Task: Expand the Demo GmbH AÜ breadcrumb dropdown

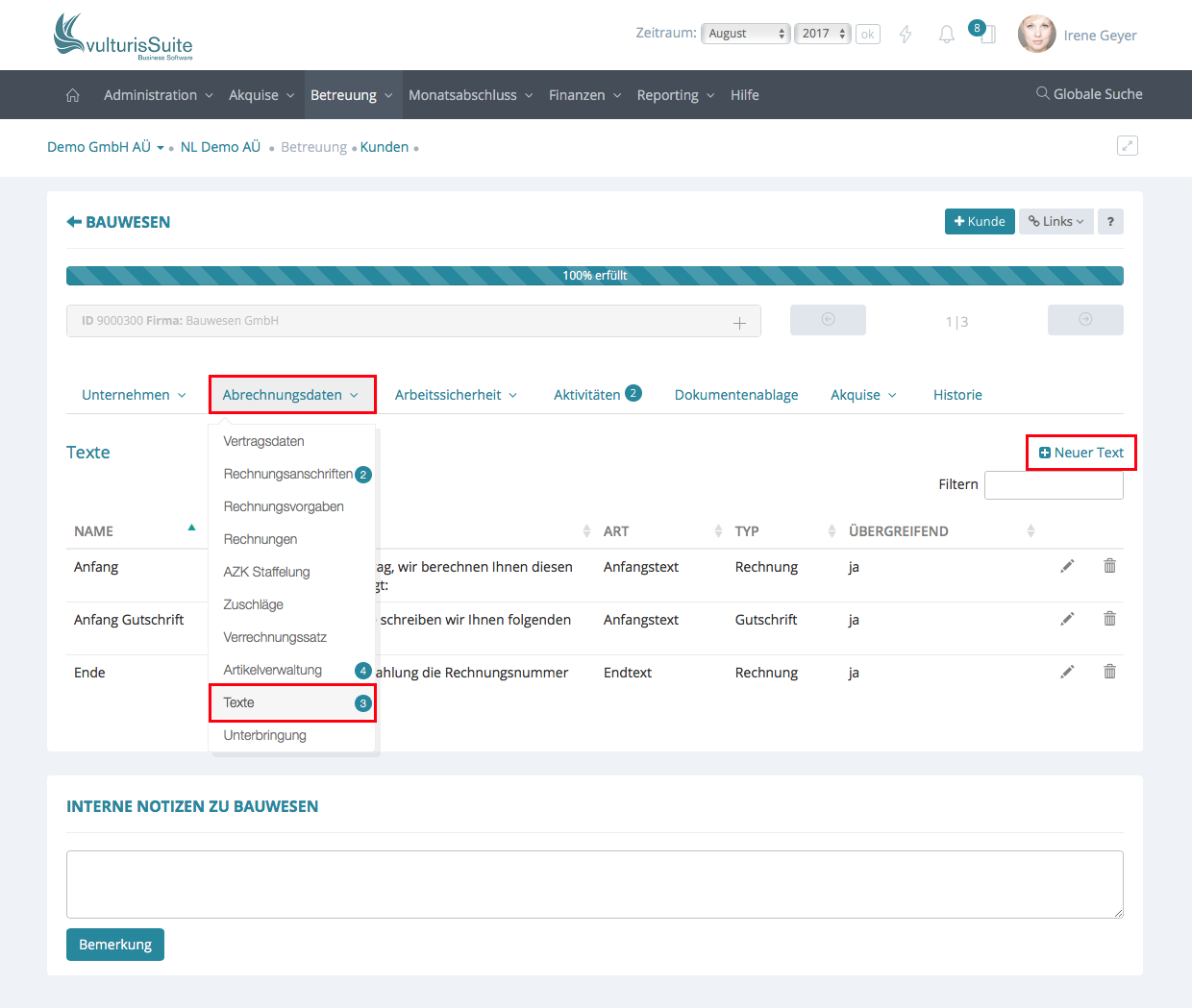Action: (161, 148)
